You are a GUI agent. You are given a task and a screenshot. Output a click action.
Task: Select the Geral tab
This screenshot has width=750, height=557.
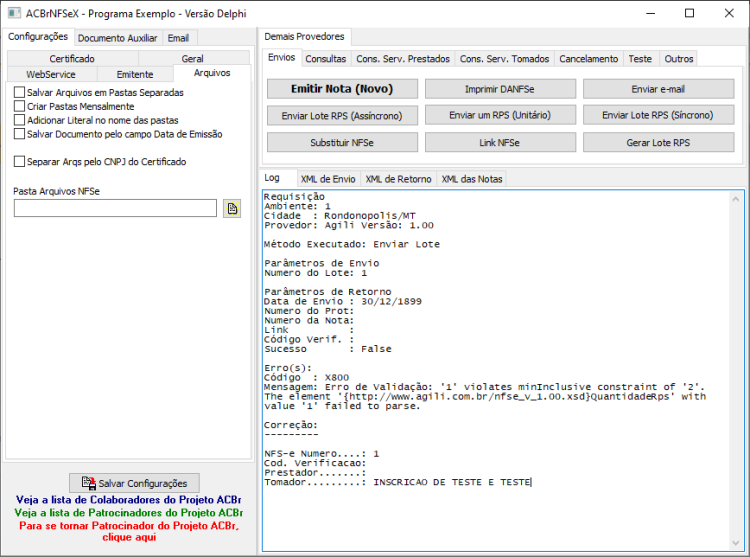pos(193,58)
